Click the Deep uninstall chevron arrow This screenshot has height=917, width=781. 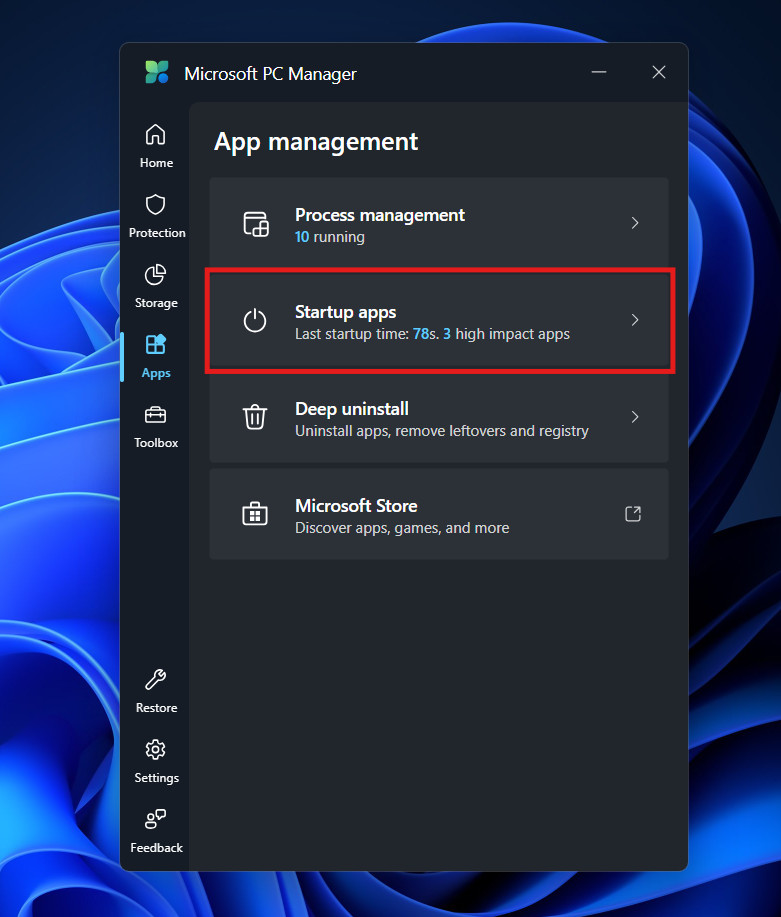coord(635,417)
